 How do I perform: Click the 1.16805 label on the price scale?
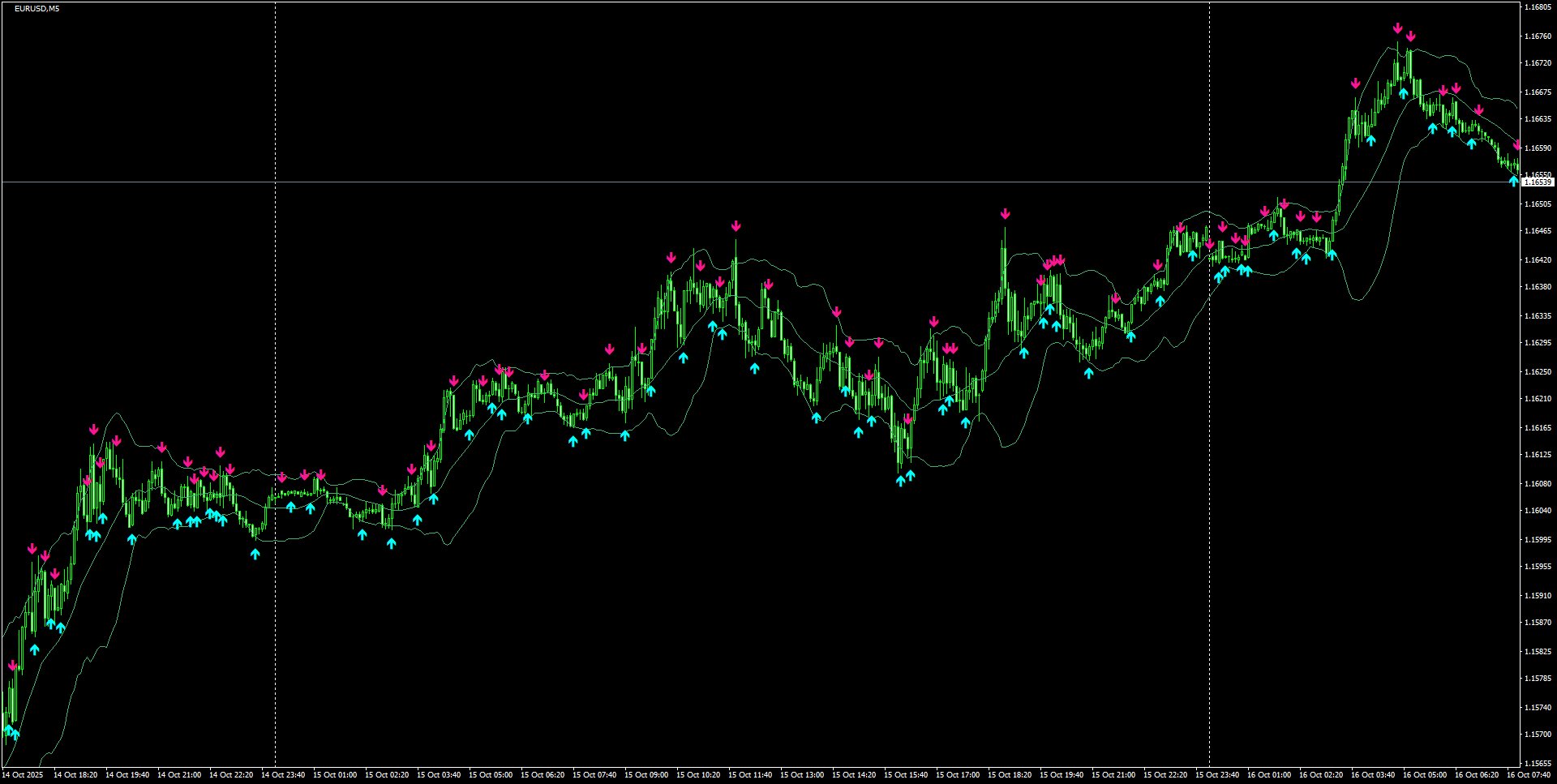click(x=1539, y=6)
